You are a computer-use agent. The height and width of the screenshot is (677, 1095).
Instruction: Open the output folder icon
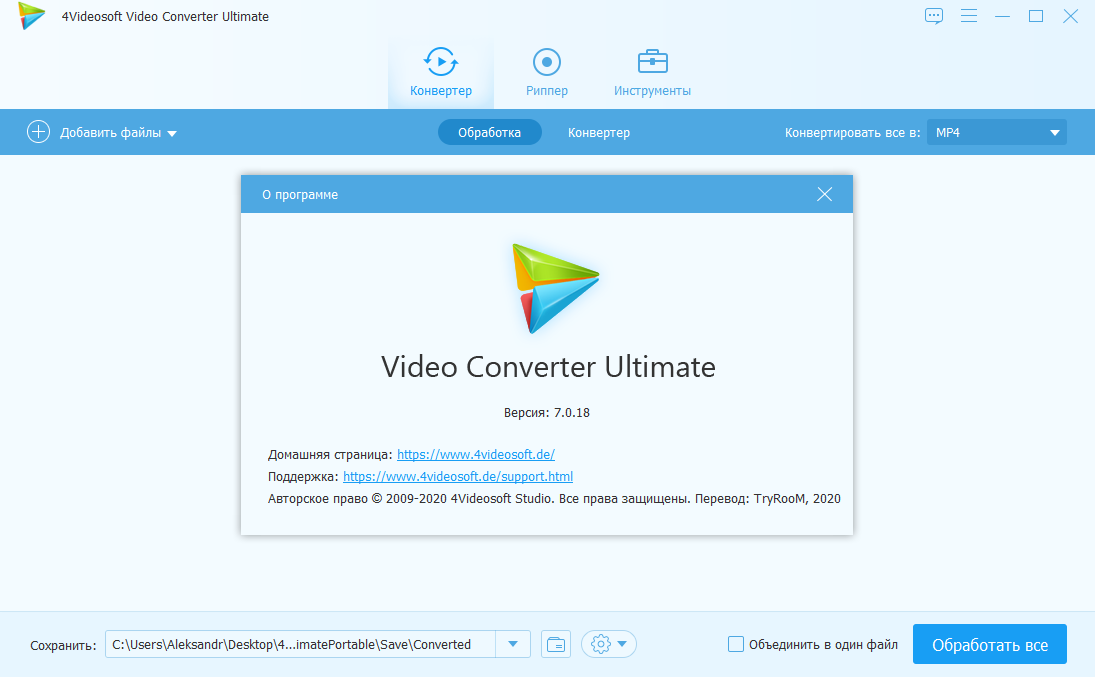556,644
